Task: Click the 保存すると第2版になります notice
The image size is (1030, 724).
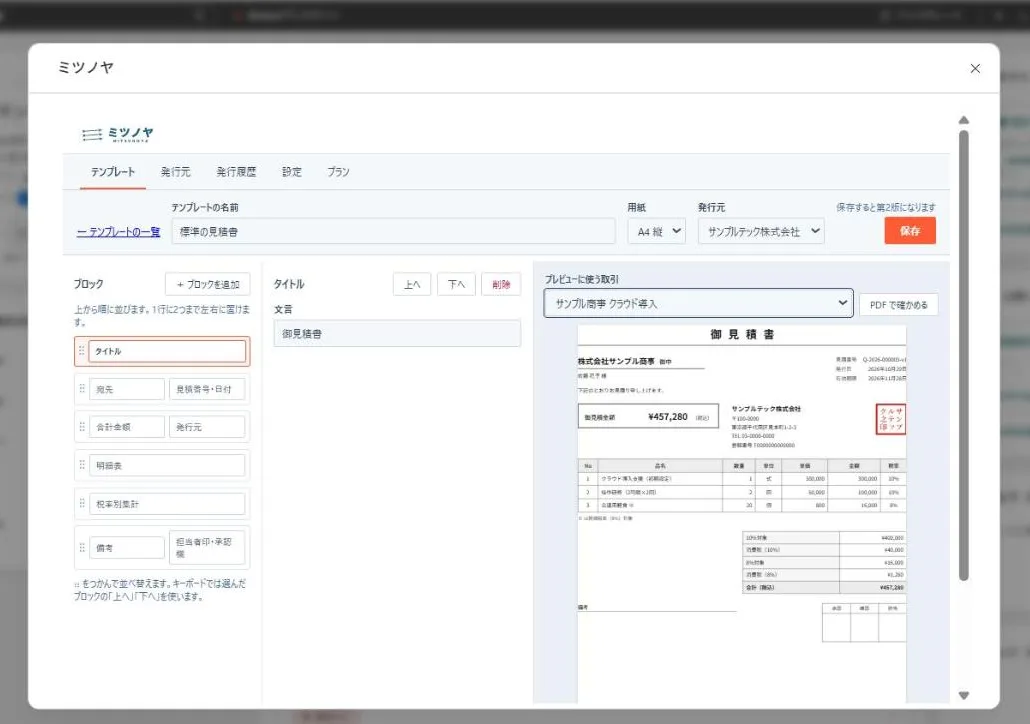Action: (885, 207)
